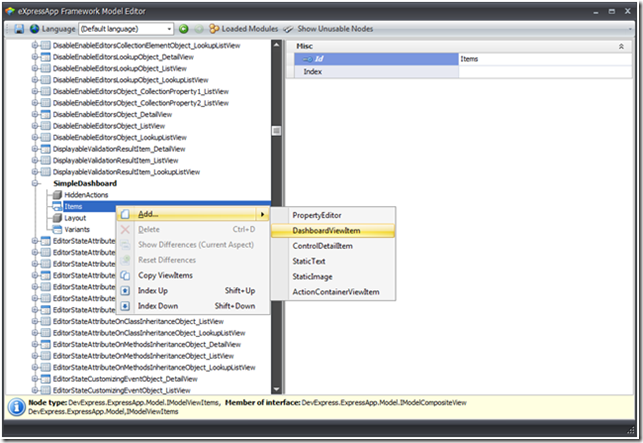
Task: Toggle Show Unusable Nodes
Action: 329,29
